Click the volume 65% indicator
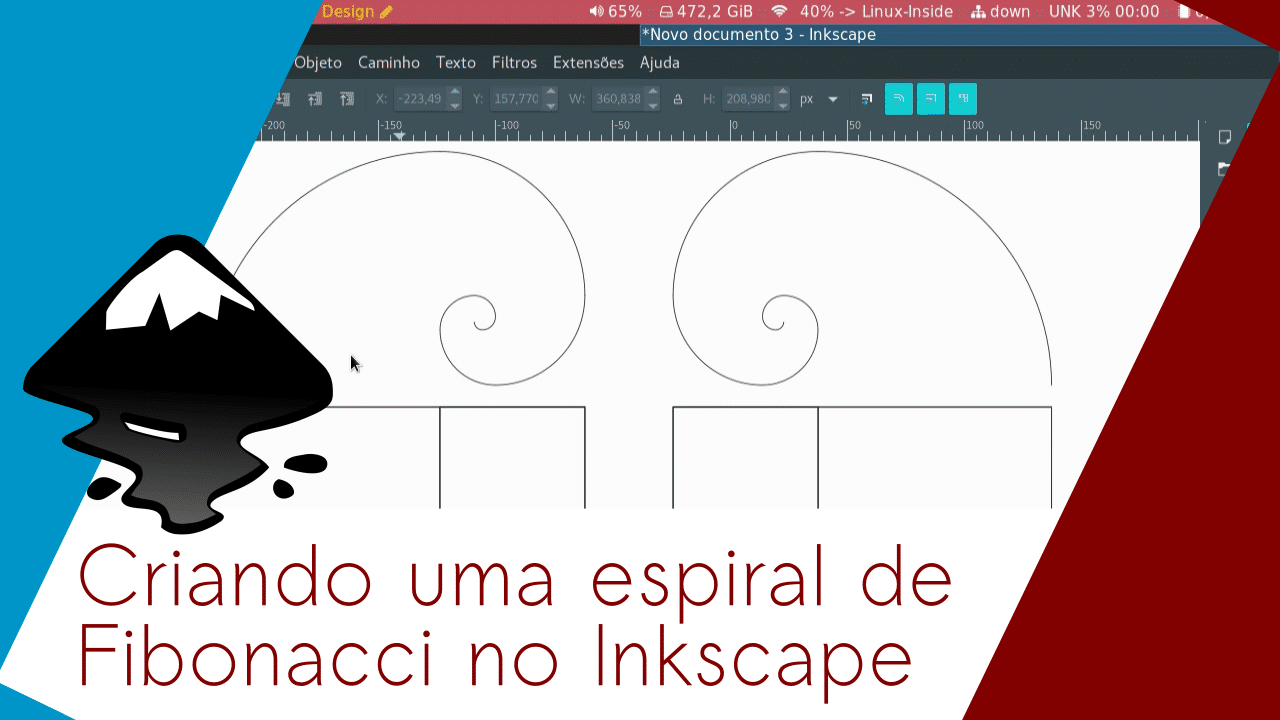The width and height of the screenshot is (1280, 720). 615,11
